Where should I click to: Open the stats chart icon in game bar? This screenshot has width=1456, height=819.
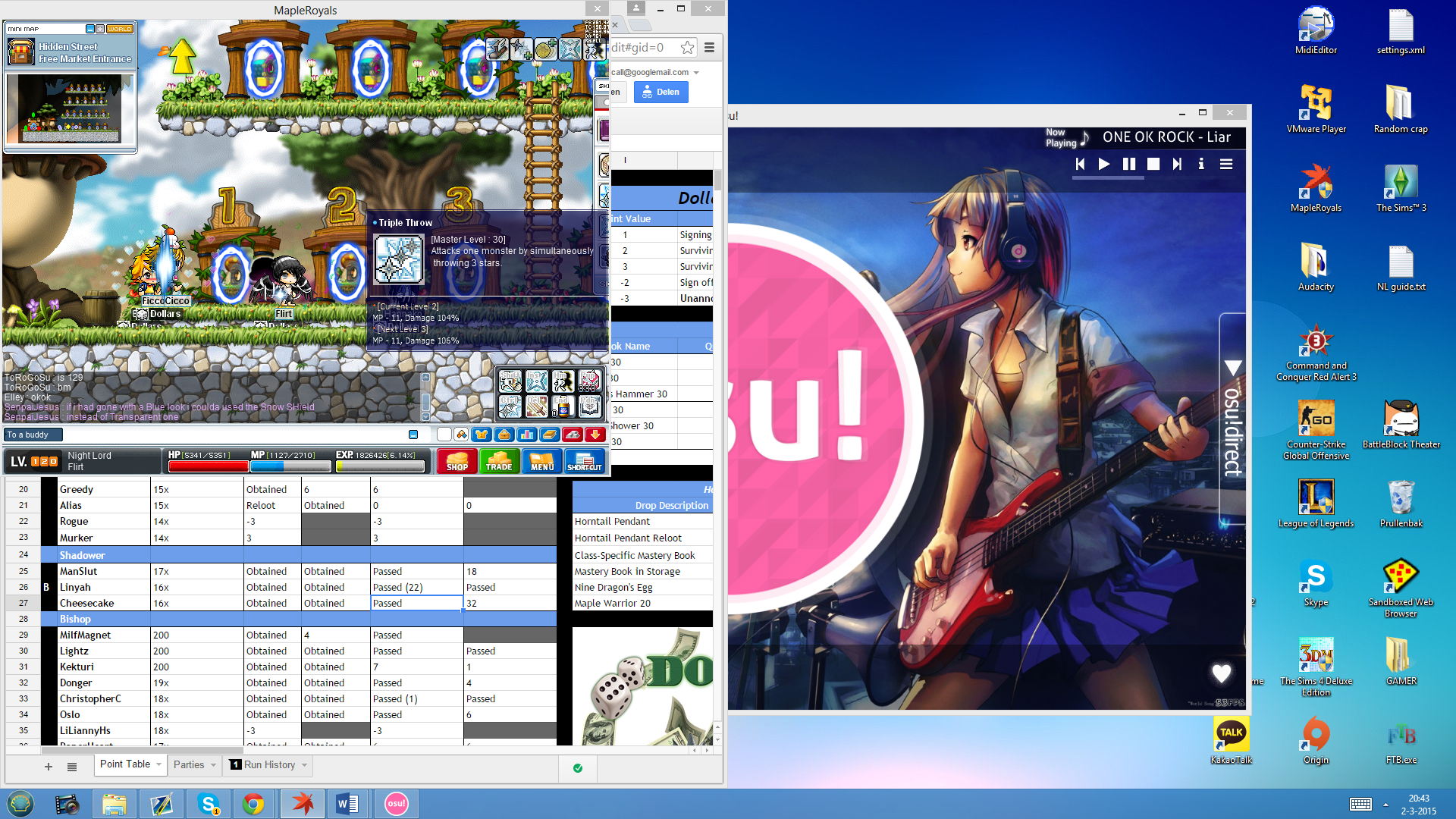tap(527, 435)
